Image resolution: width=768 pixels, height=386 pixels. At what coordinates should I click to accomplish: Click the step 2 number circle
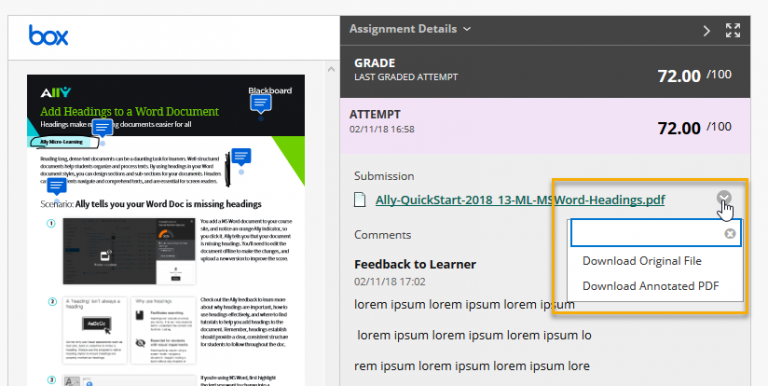pyautogui.click(x=52, y=301)
